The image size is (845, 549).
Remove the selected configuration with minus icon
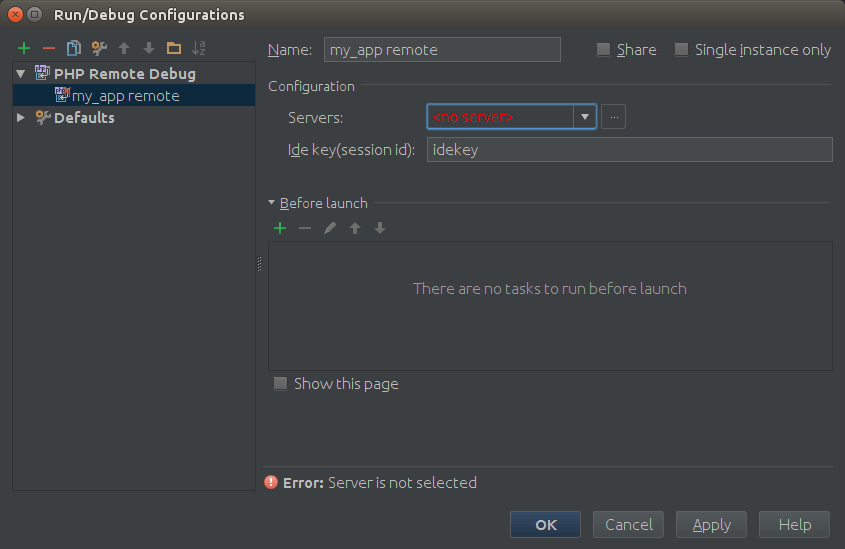coord(48,48)
